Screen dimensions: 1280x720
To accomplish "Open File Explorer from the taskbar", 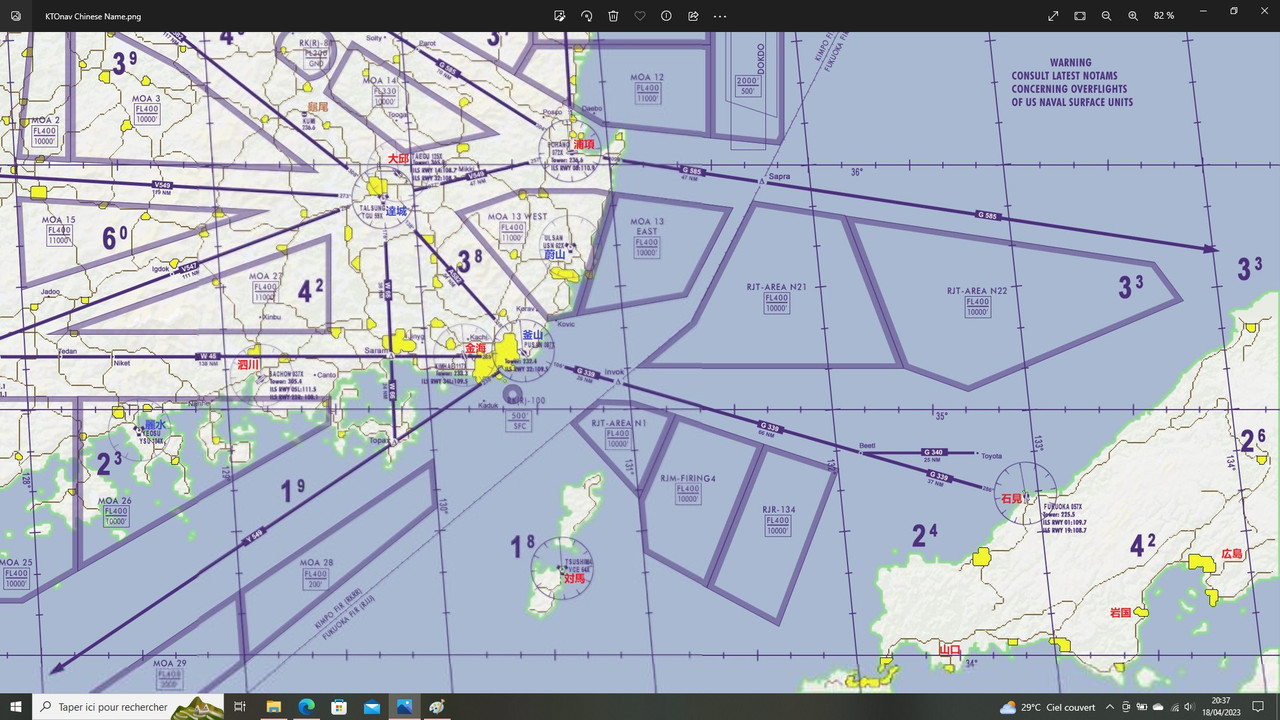I will point(273,707).
